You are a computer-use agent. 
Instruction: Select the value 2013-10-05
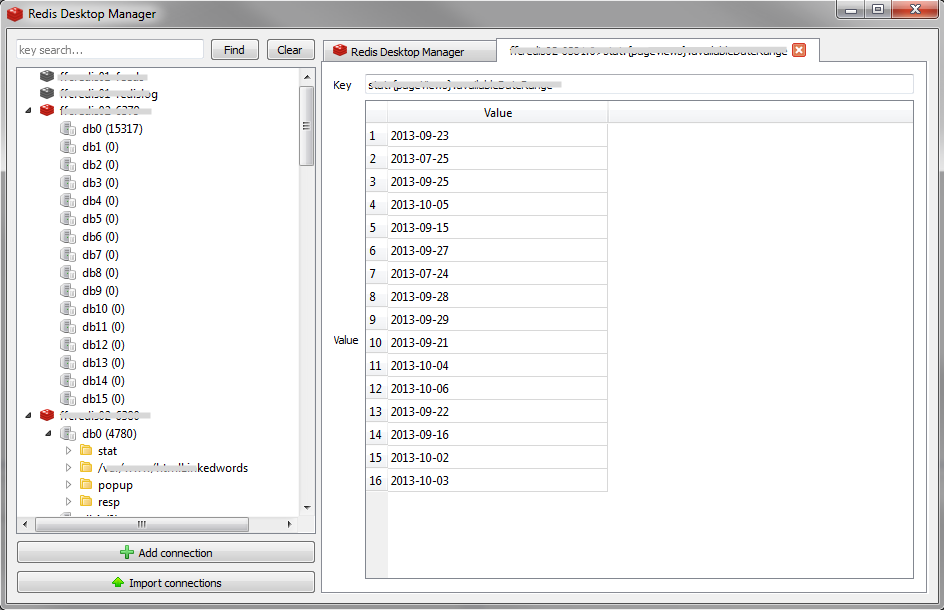[x=497, y=205]
